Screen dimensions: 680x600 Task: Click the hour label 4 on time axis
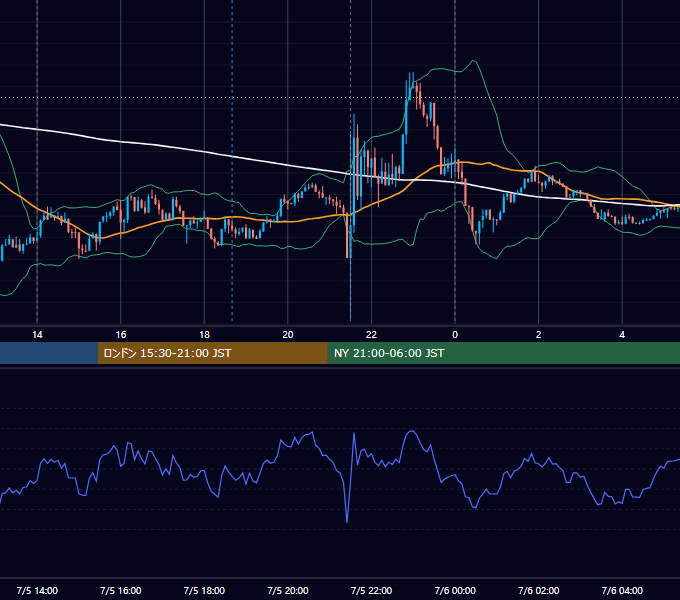(x=622, y=335)
